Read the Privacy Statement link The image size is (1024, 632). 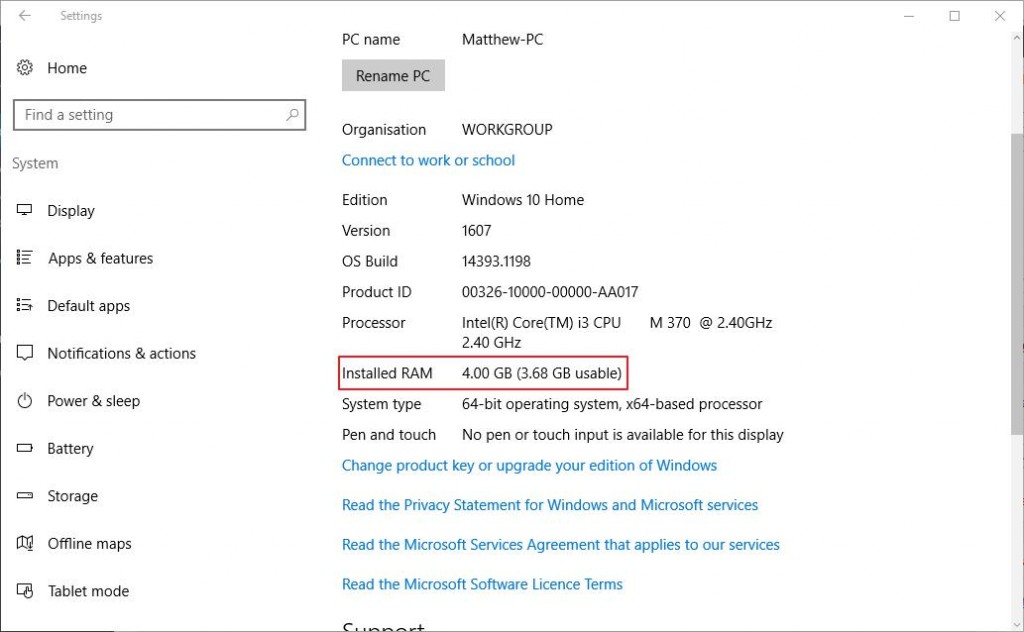[x=549, y=505]
